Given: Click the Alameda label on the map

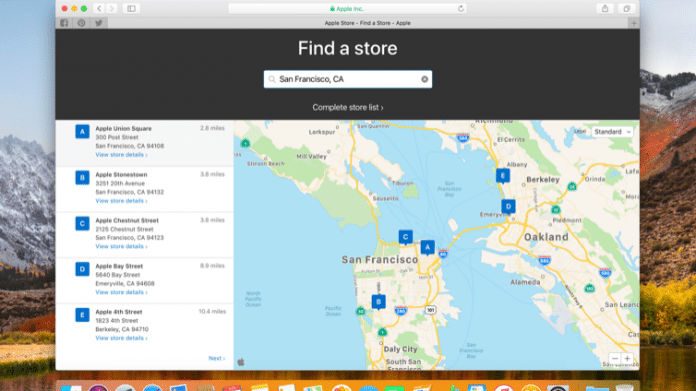Looking at the screenshot, I should pos(525,282).
